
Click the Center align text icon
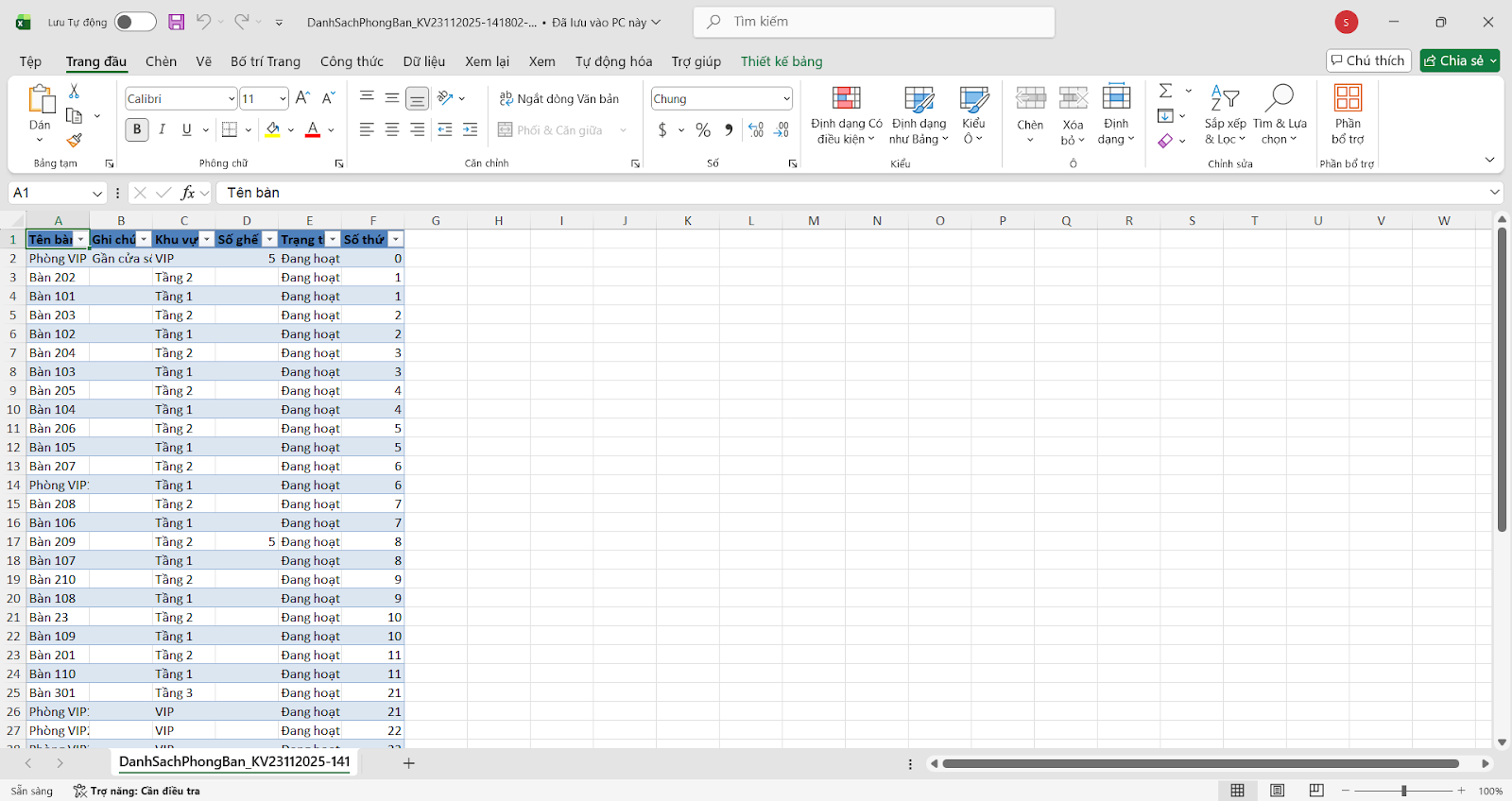point(392,129)
